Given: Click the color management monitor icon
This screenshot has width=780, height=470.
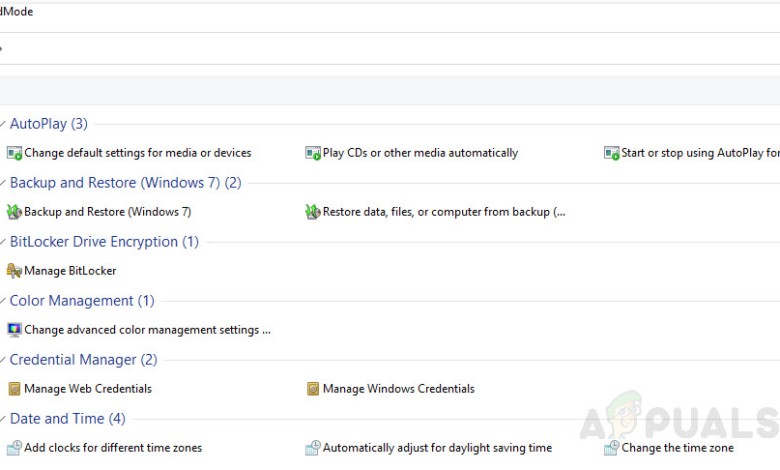Looking at the screenshot, I should pyautogui.click(x=14, y=330).
